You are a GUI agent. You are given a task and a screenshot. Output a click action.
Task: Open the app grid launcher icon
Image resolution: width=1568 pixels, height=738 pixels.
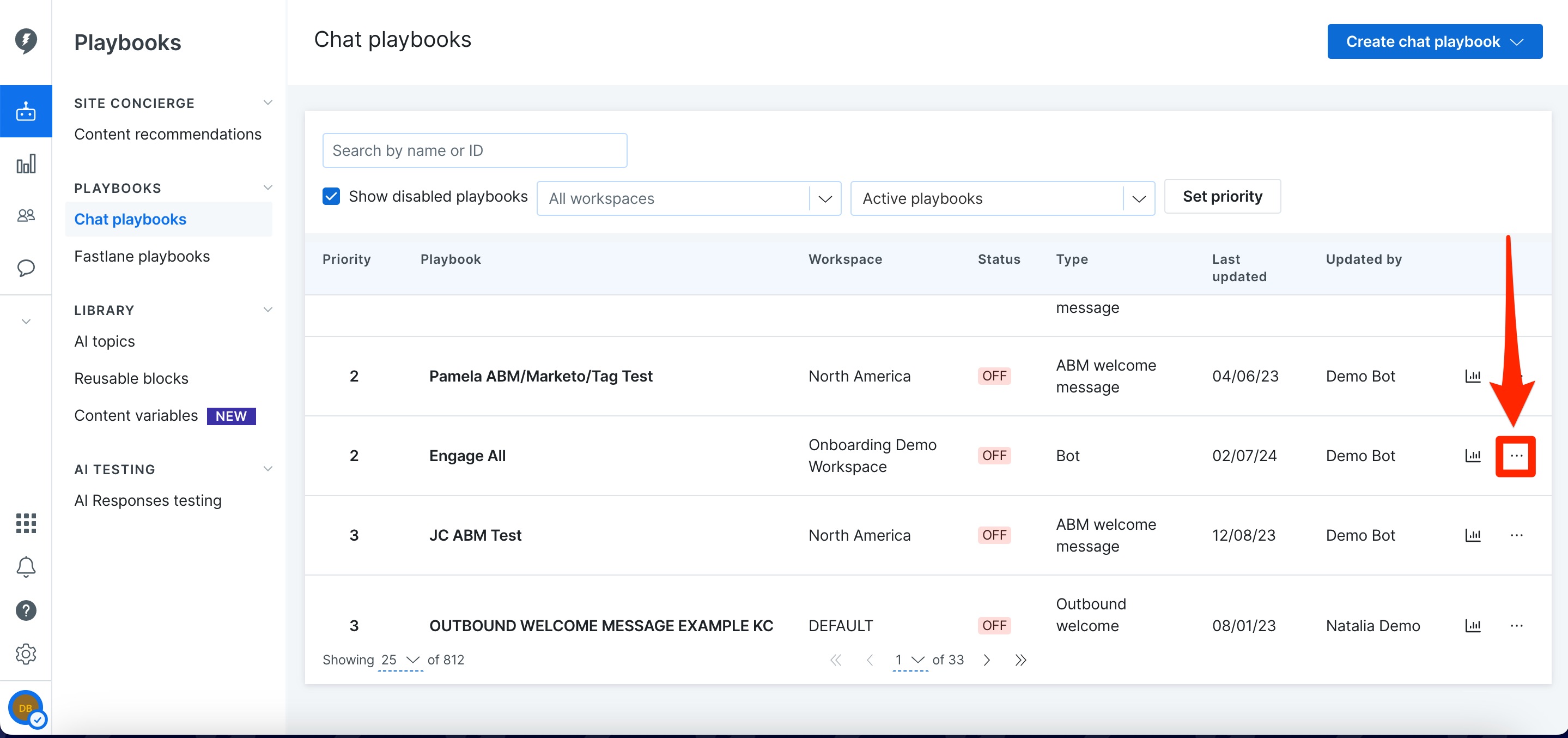(26, 523)
